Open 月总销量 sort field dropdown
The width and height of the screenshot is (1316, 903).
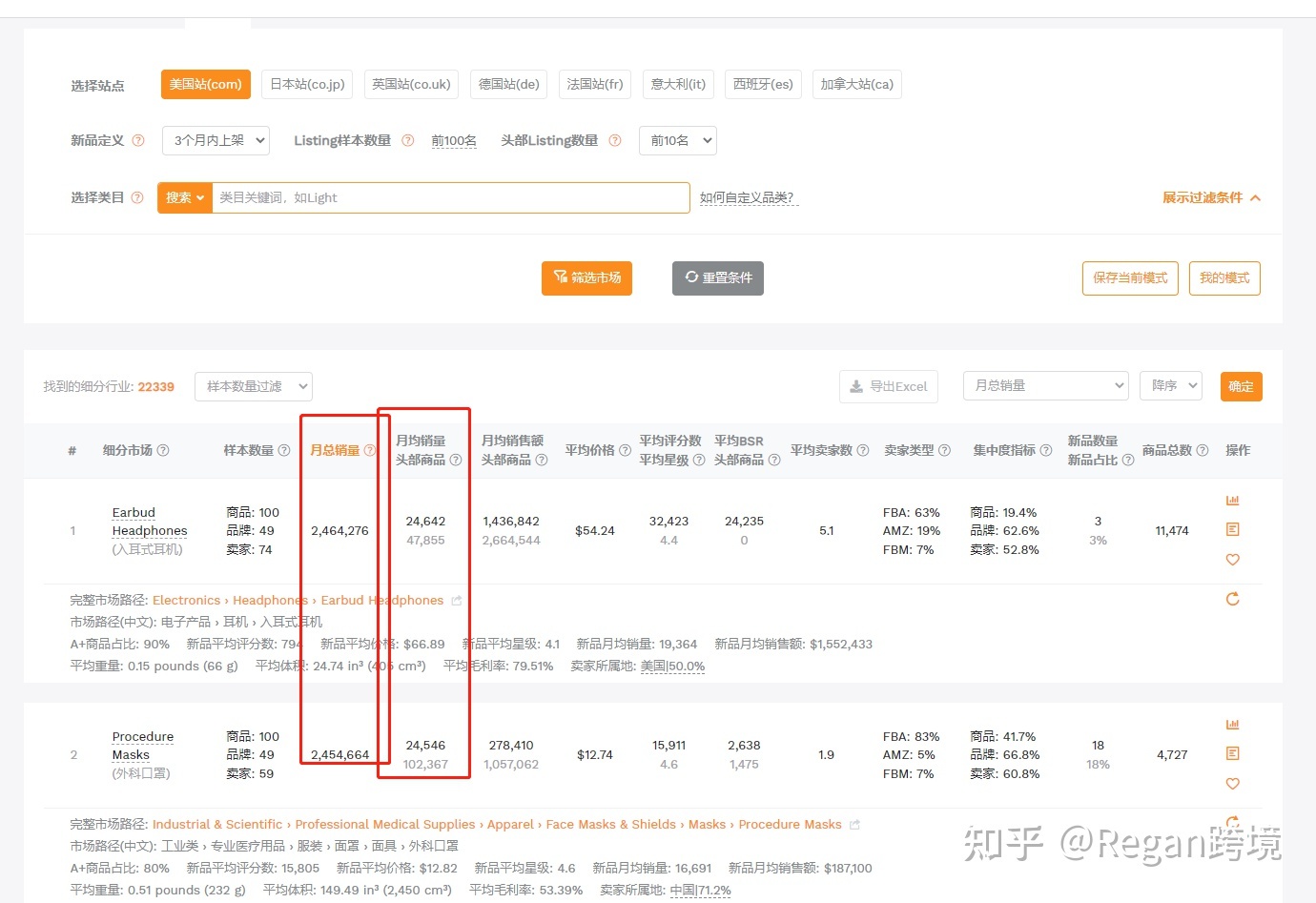click(1046, 385)
